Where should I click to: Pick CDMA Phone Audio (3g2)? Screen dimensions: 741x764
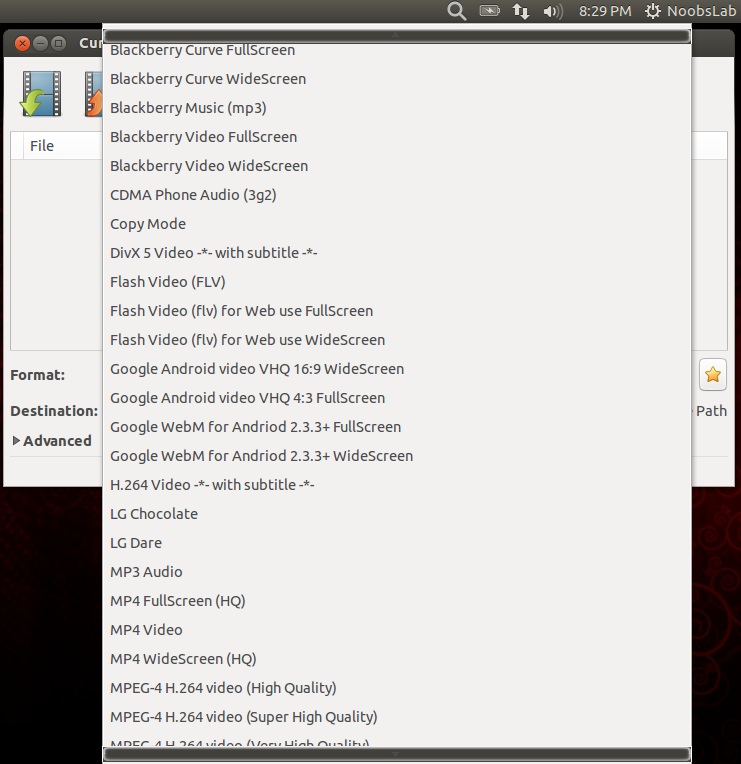click(x=397, y=195)
